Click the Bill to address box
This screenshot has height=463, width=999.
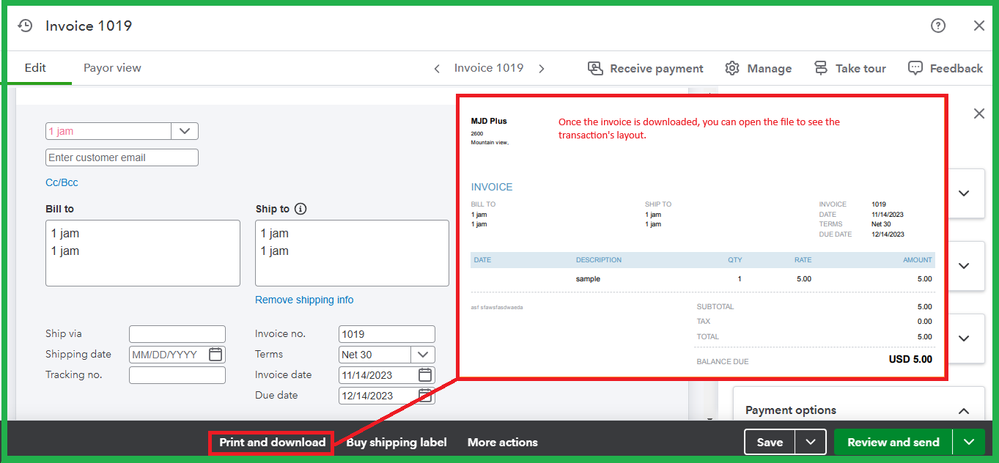click(143, 253)
